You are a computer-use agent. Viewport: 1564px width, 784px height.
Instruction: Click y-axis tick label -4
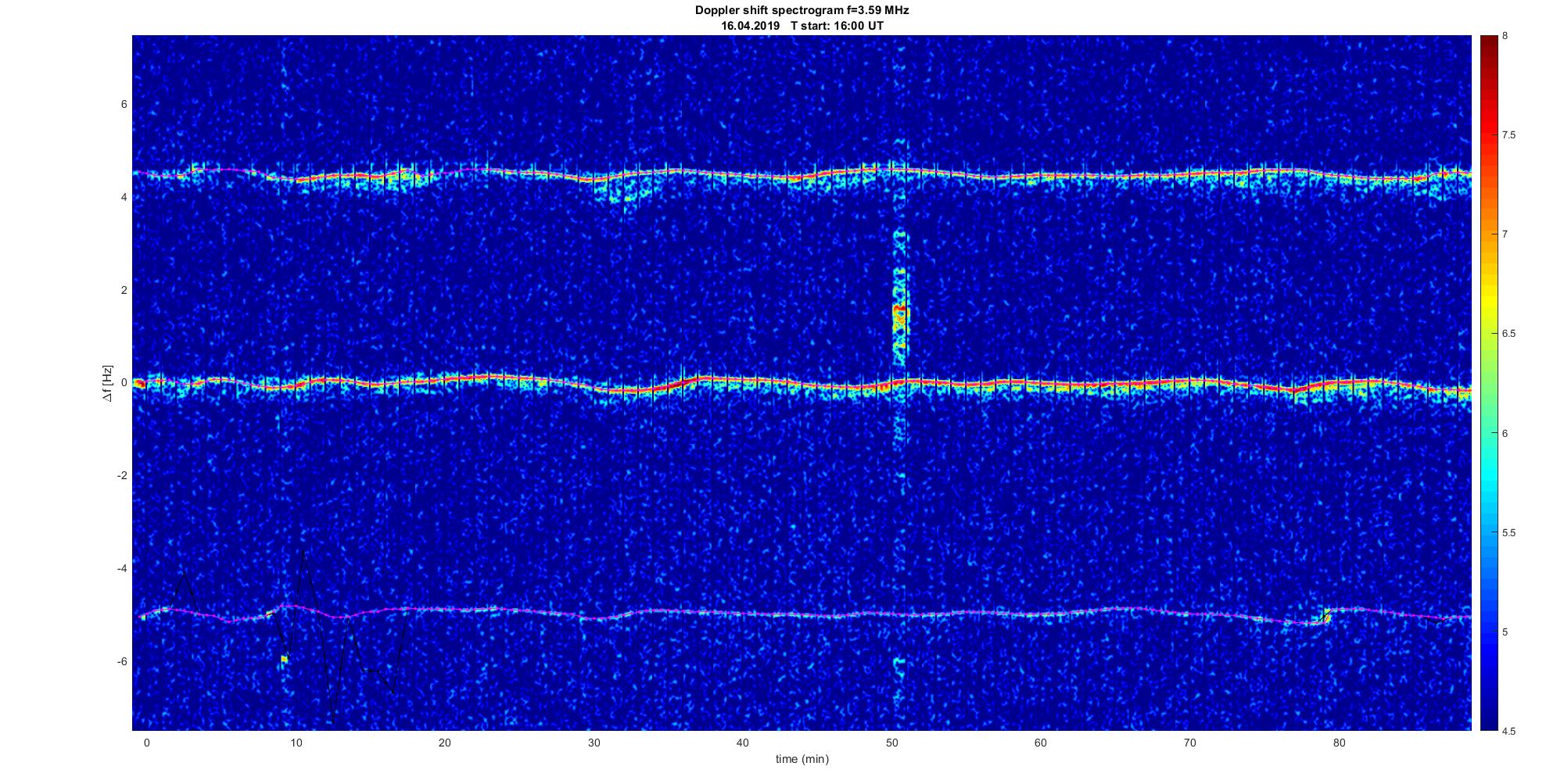pos(121,568)
